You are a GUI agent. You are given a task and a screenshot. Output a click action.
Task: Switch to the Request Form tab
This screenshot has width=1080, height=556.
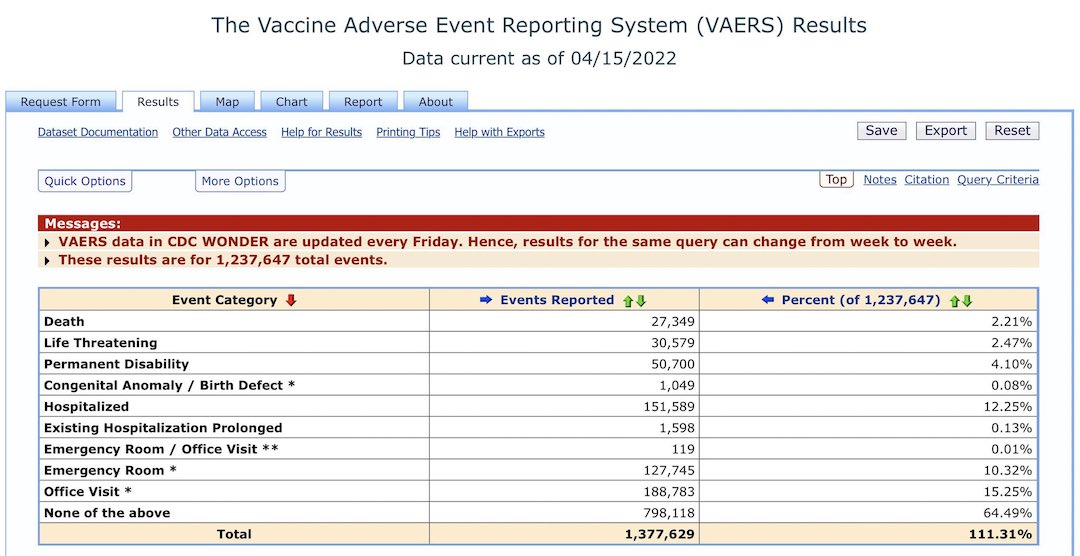point(61,102)
